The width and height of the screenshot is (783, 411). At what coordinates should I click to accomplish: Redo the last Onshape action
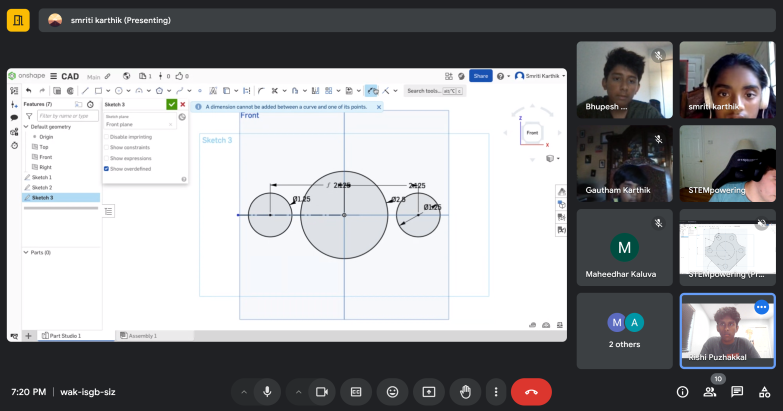click(42, 91)
